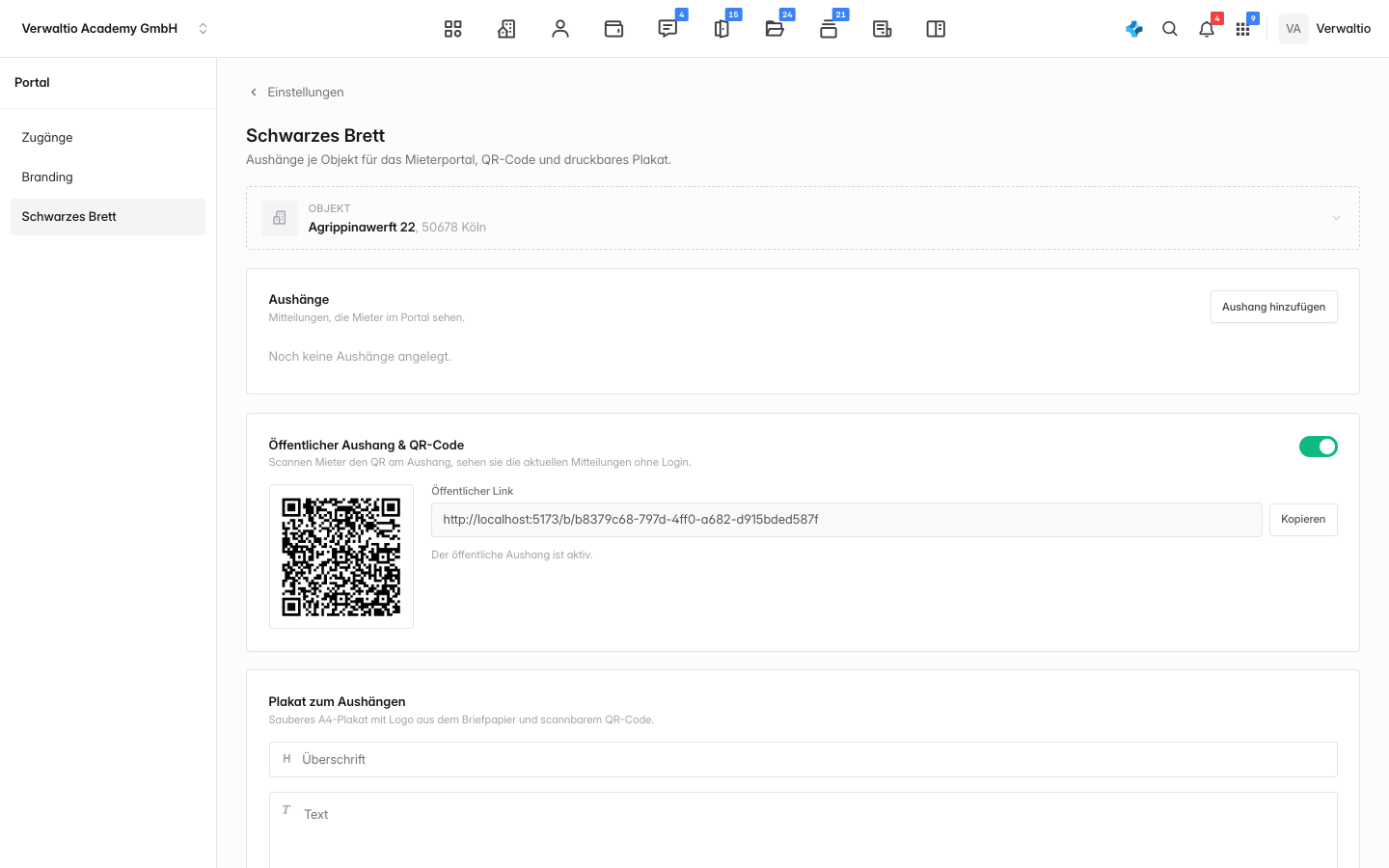
Task: Focus the poster Text area
Action: (x=803, y=830)
